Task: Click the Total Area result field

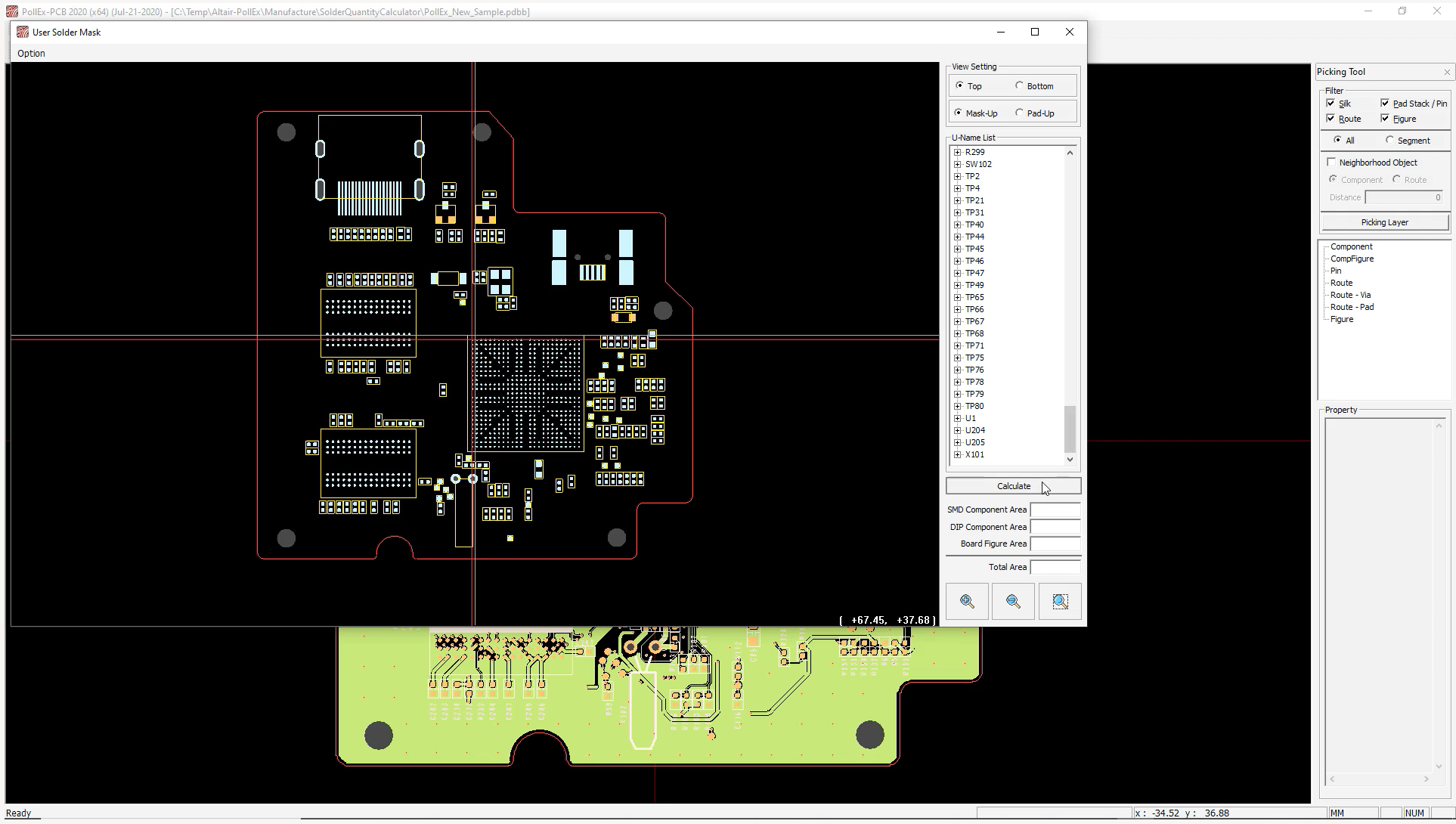Action: (1055, 567)
